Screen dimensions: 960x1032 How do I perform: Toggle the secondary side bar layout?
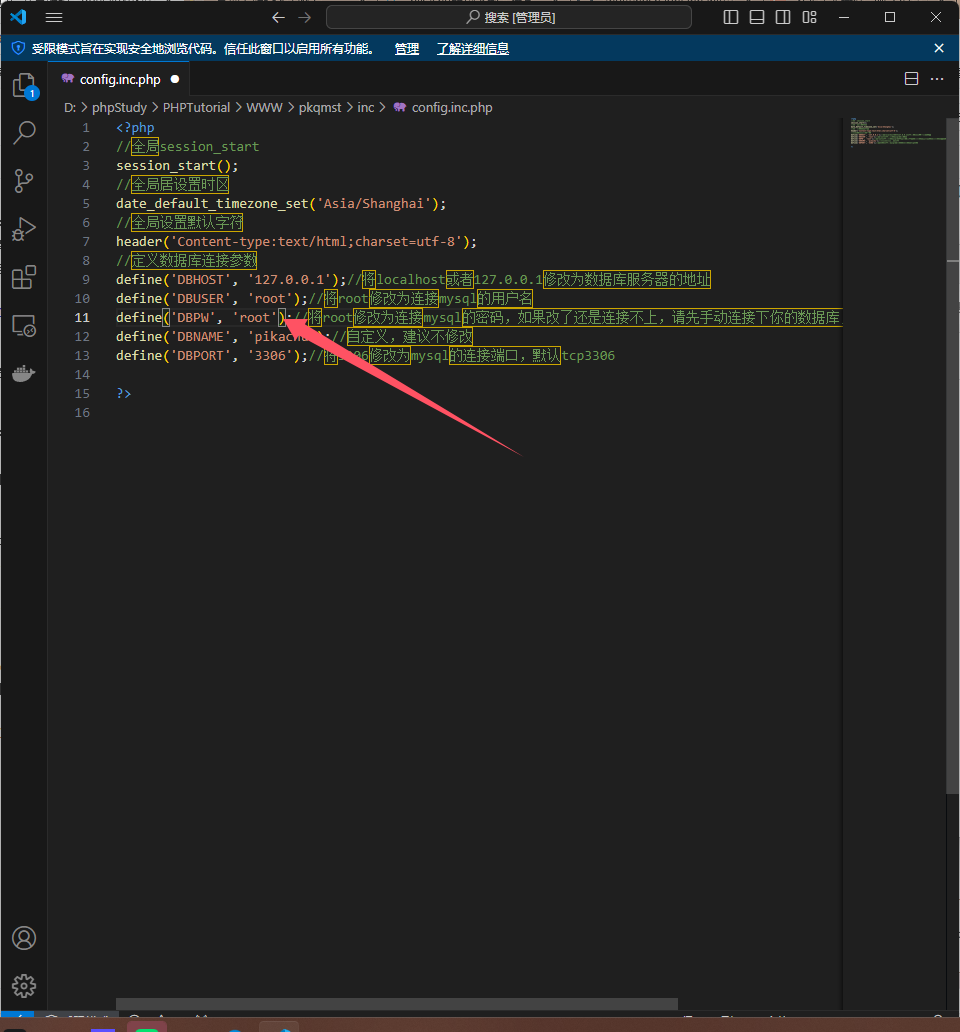pos(783,17)
